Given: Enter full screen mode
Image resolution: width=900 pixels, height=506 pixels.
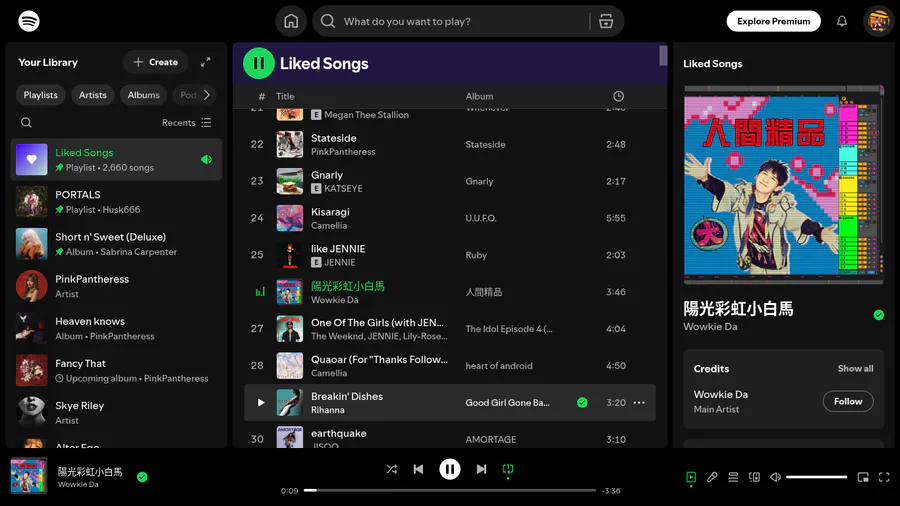Looking at the screenshot, I should coord(884,477).
